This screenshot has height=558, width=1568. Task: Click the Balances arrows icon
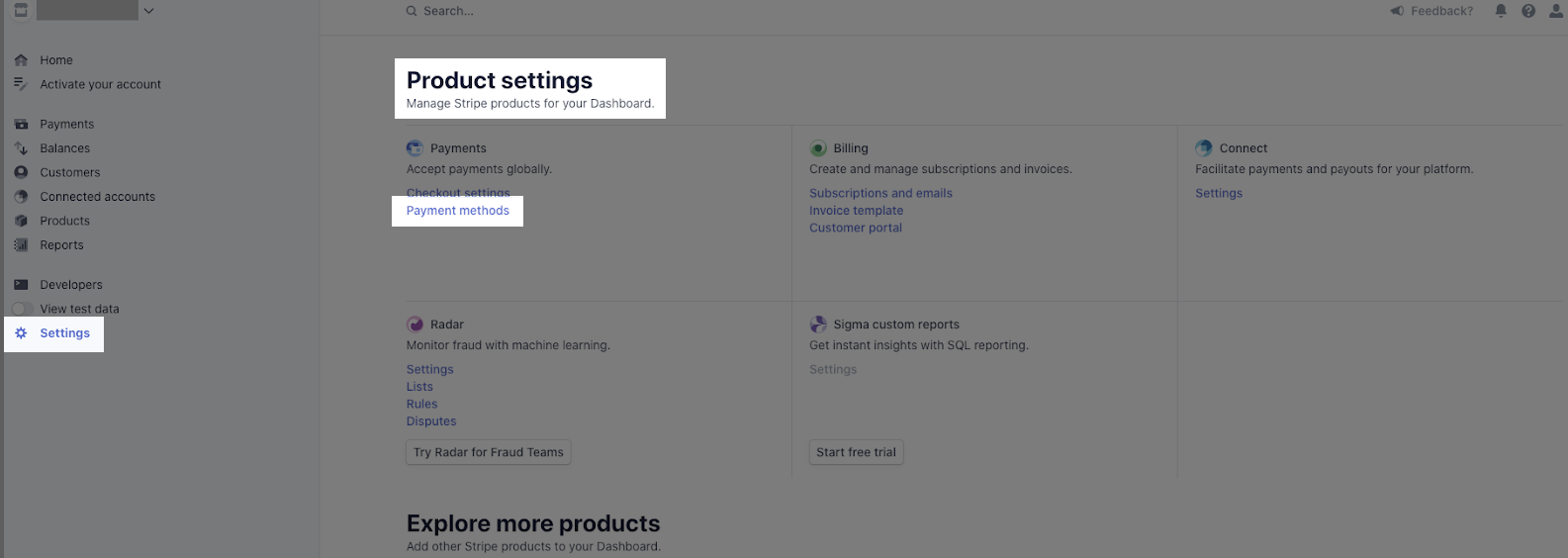point(21,148)
